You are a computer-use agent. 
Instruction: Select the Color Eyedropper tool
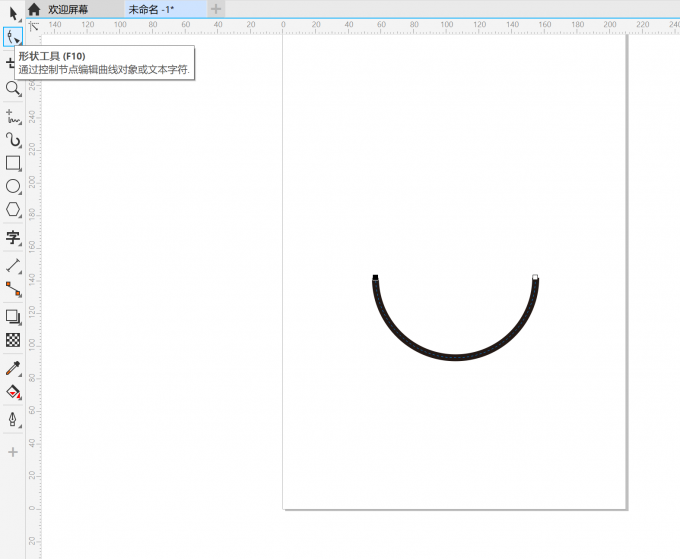(13, 368)
